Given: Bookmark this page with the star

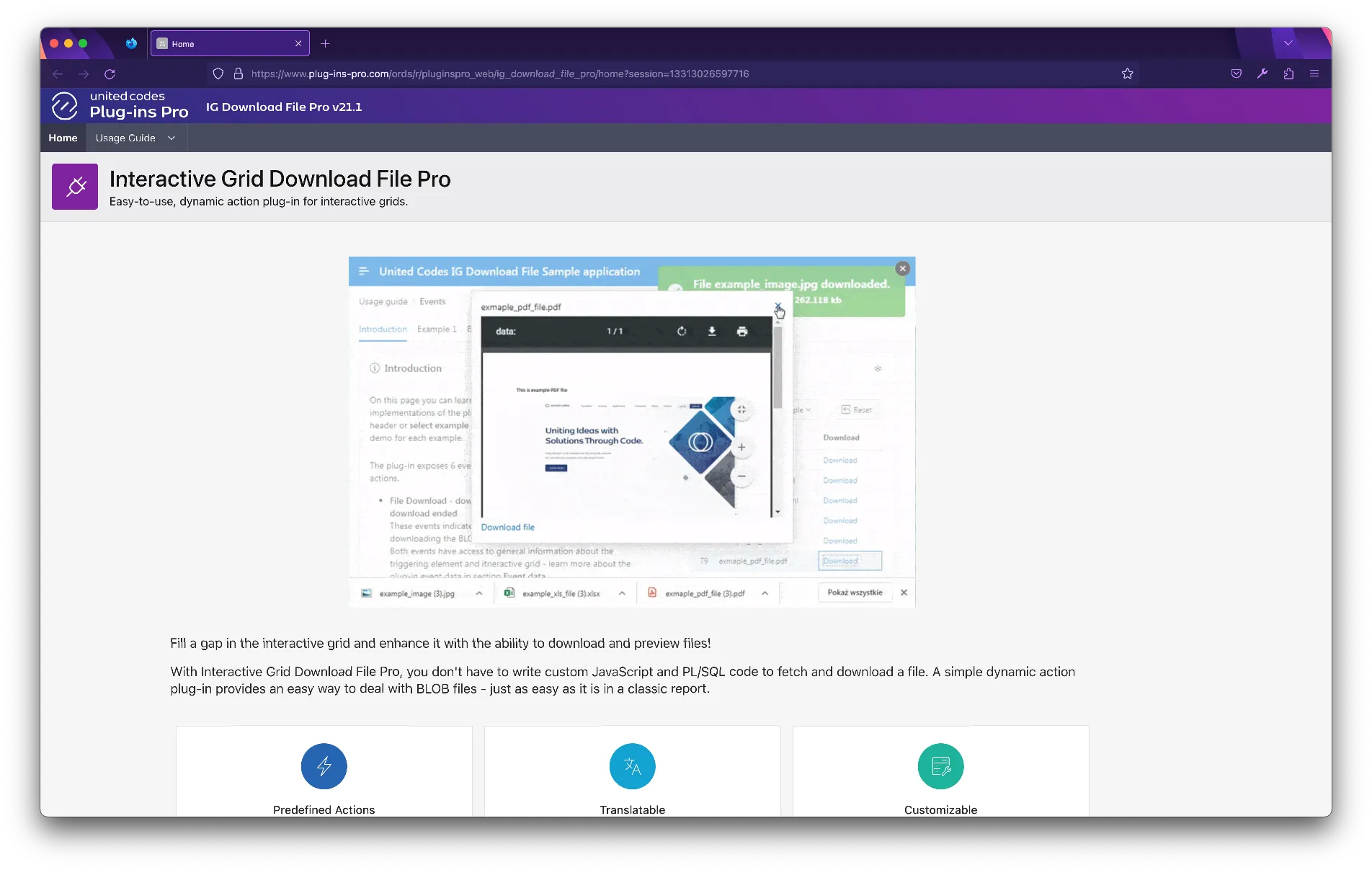Looking at the screenshot, I should pos(1128,74).
